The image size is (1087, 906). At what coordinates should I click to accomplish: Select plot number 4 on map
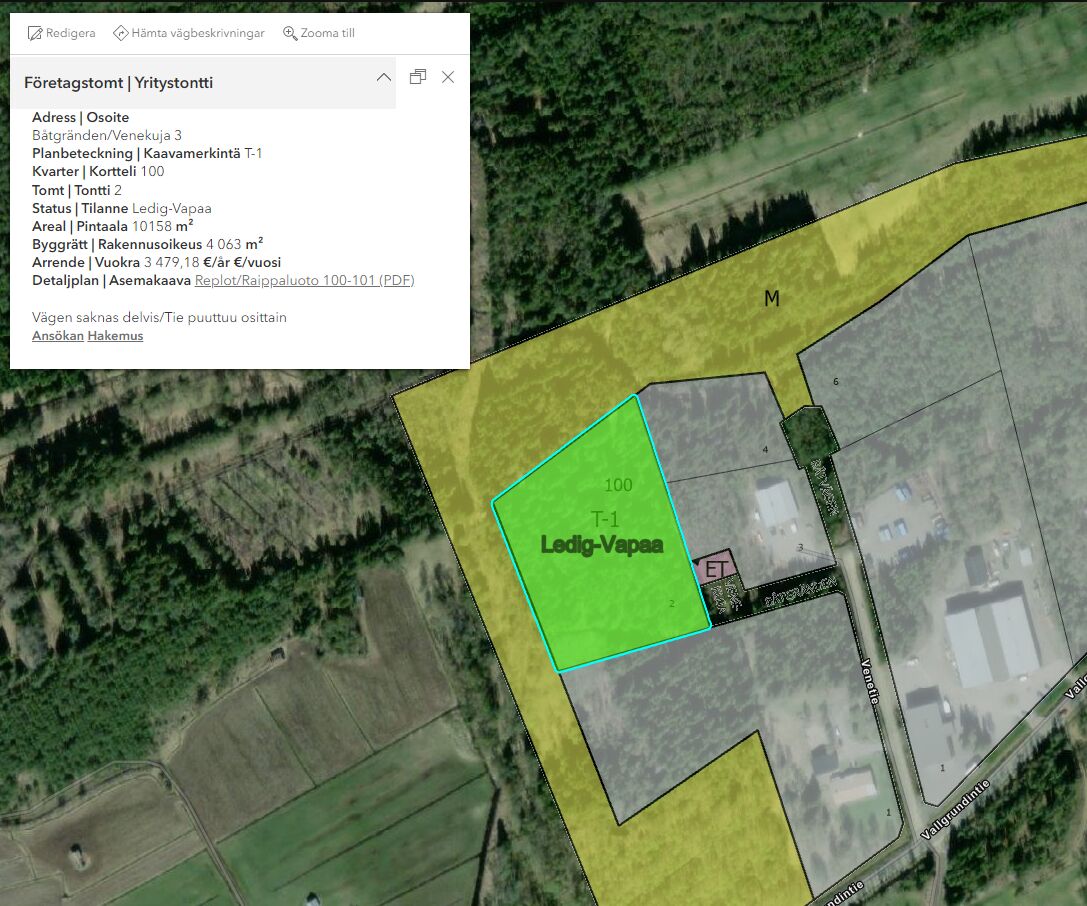tap(765, 450)
